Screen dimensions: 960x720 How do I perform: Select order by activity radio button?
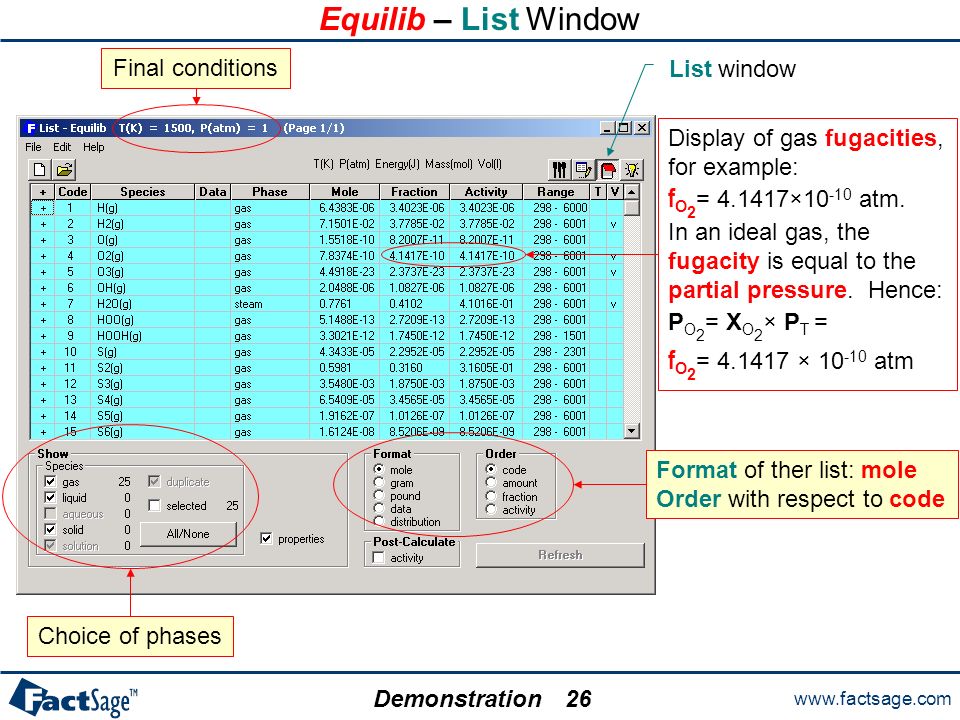tap(491, 509)
